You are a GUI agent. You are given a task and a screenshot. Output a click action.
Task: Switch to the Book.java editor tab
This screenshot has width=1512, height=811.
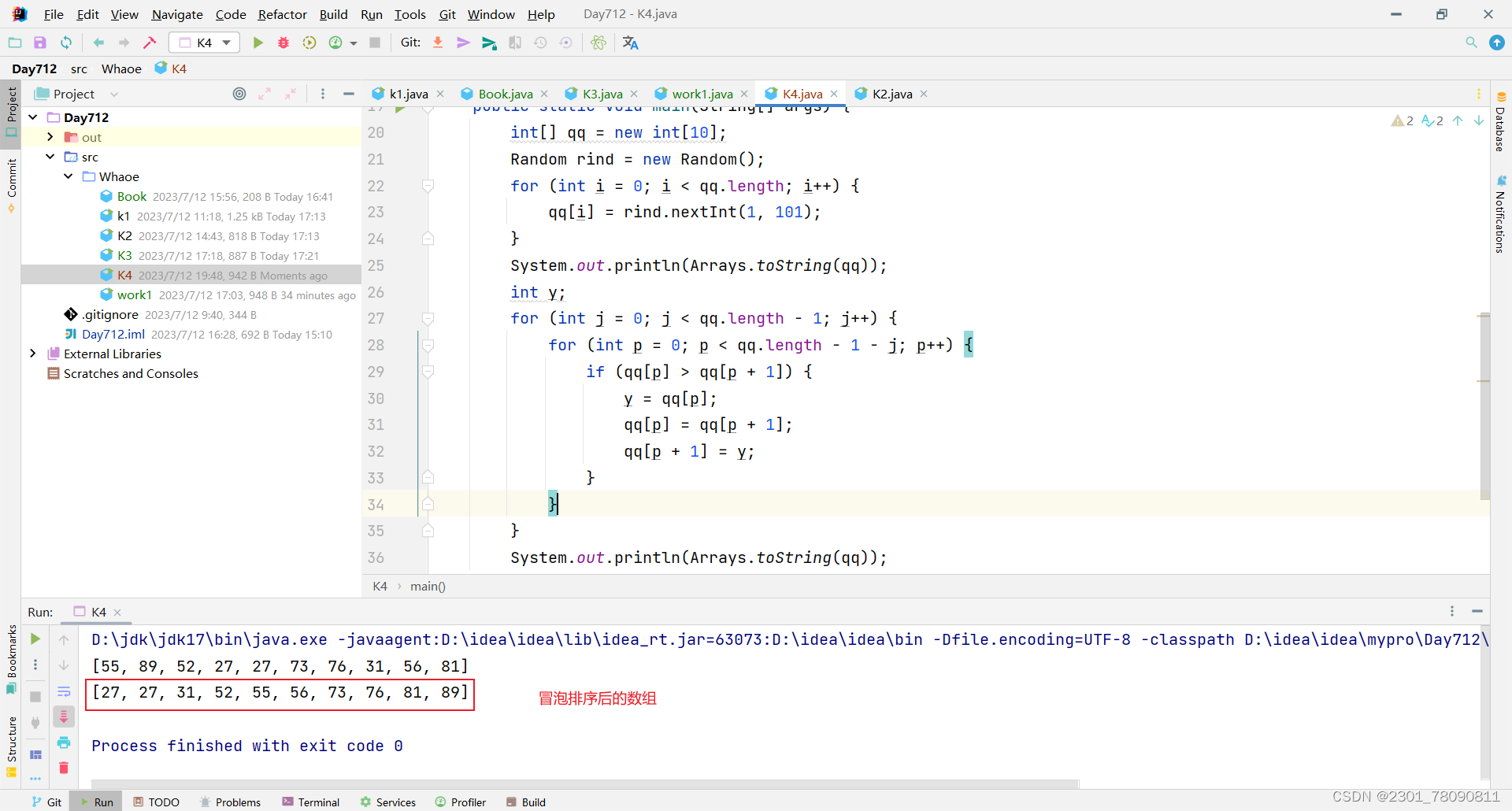coord(506,94)
